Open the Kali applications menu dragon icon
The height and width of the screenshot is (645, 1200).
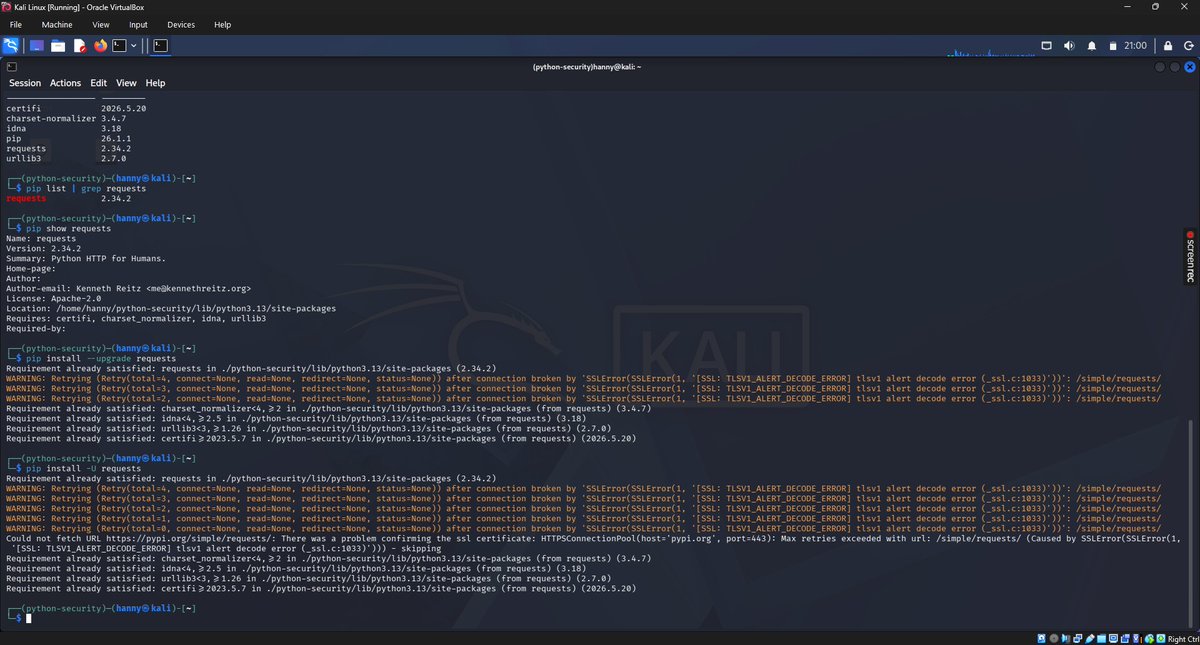coord(12,46)
